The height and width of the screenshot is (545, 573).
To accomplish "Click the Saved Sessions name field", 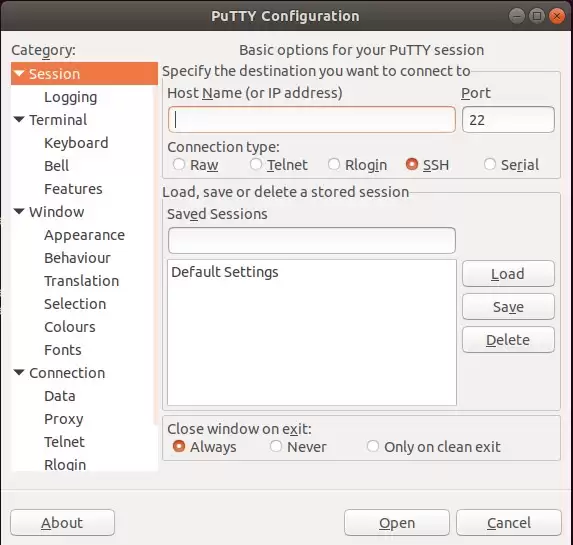I will pyautogui.click(x=312, y=241).
